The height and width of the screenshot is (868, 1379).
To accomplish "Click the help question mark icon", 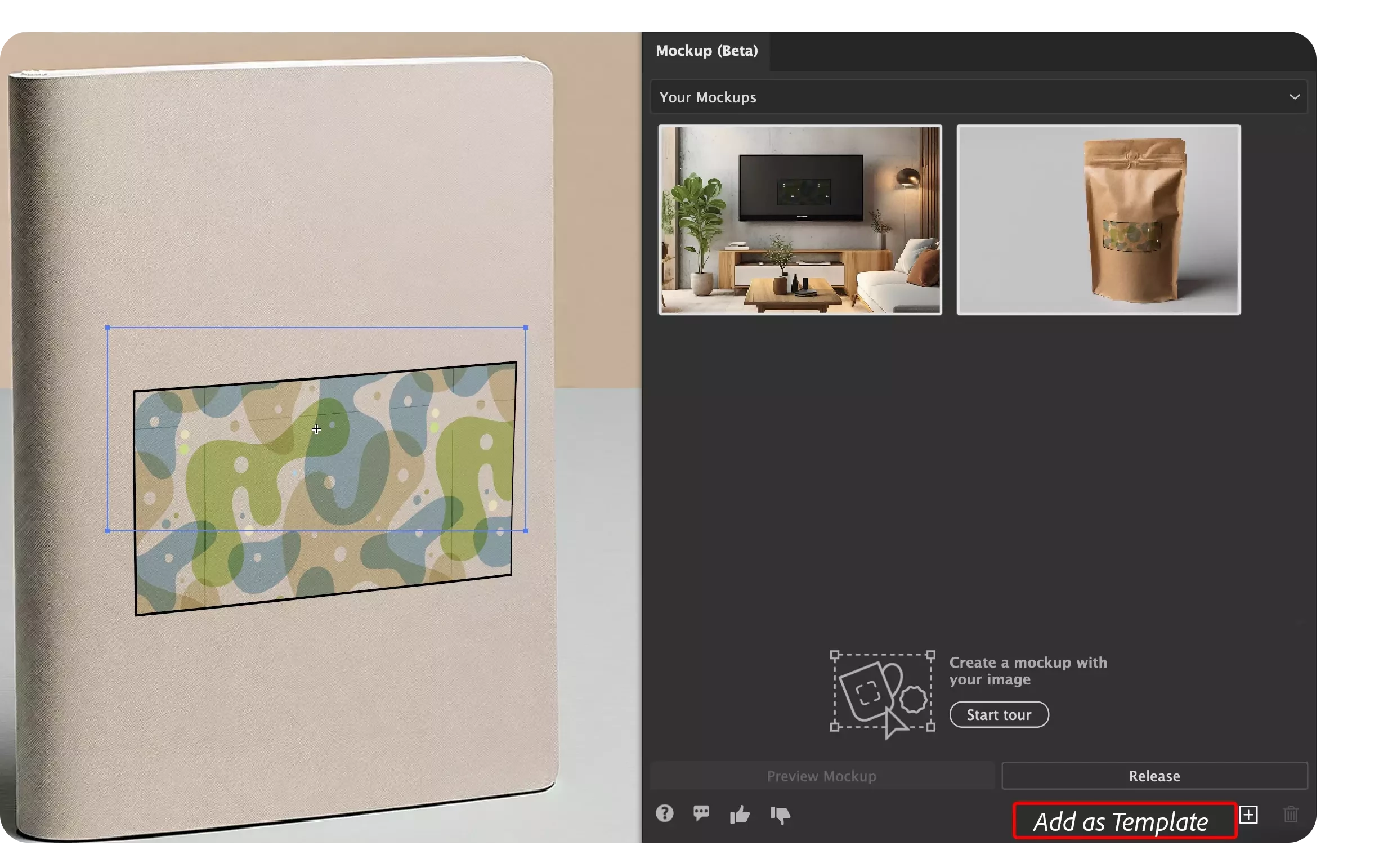I will click(664, 813).
